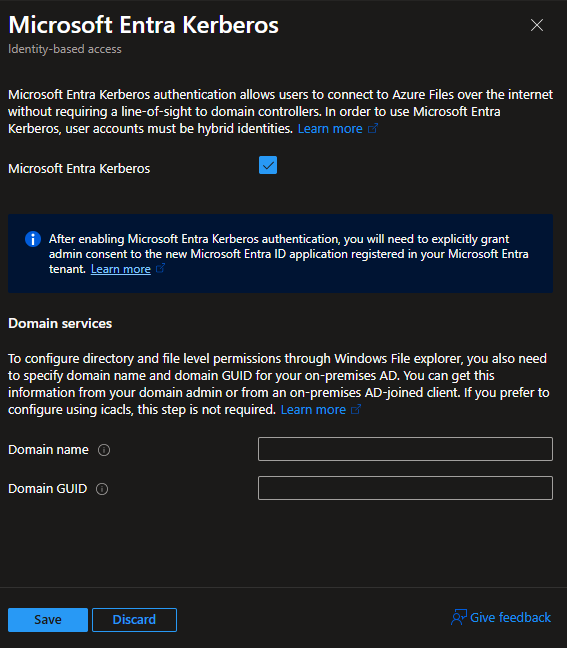Viewport: 567px width, 648px height.
Task: Open Learn more about icacls configuration
Action: [x=313, y=410]
